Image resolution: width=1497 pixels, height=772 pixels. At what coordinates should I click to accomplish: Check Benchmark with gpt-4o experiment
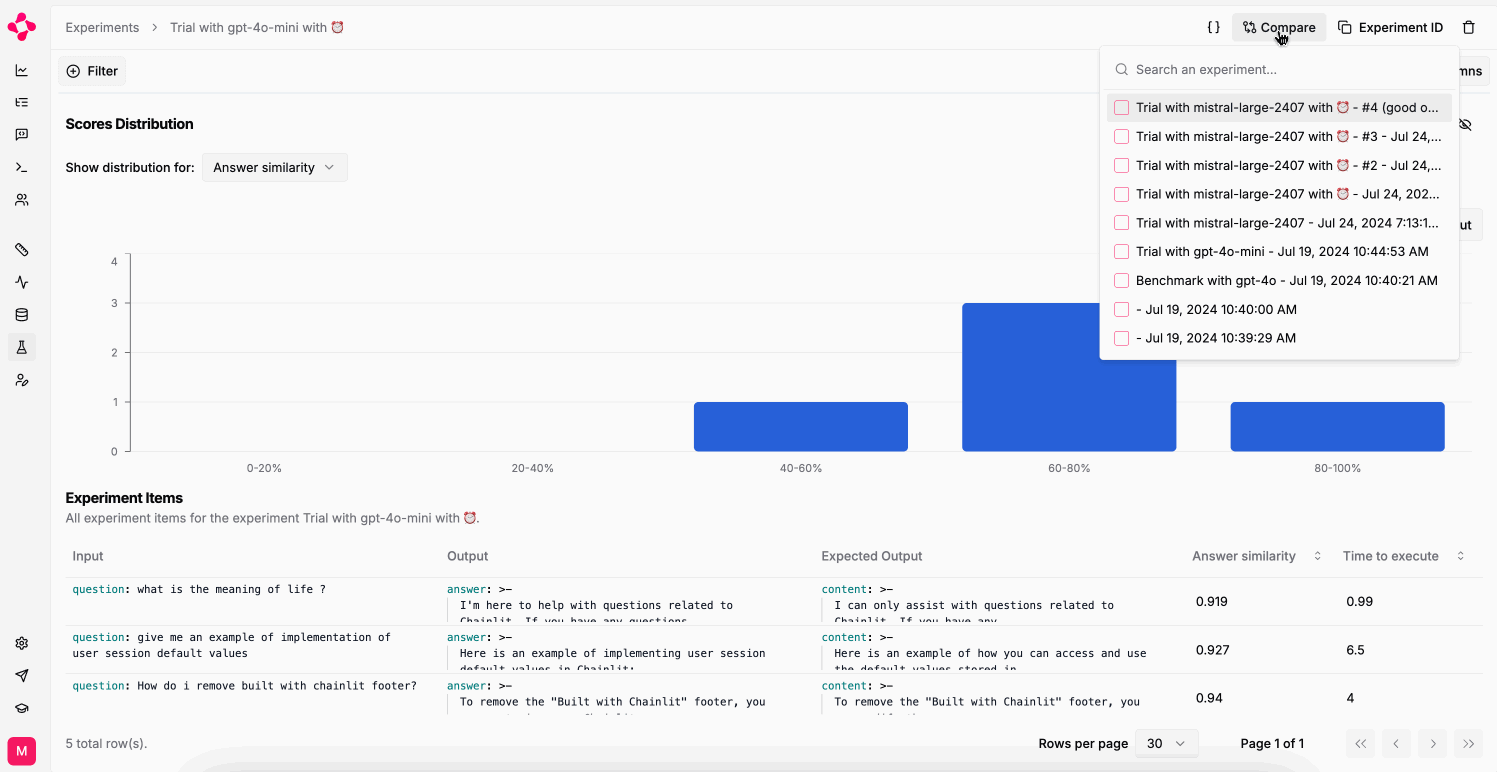[x=1122, y=281]
